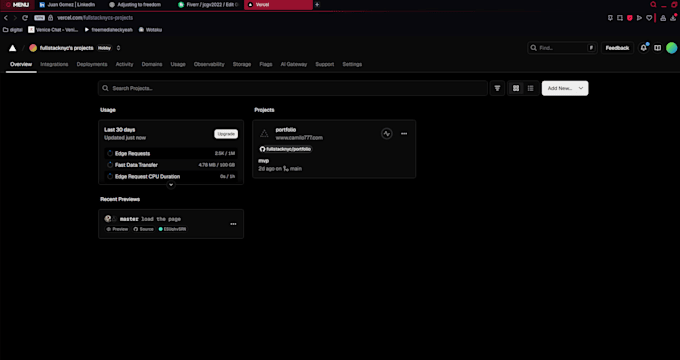Open the Venice Chat bookmark
Screen dimensions: 680x360
tap(53, 30)
